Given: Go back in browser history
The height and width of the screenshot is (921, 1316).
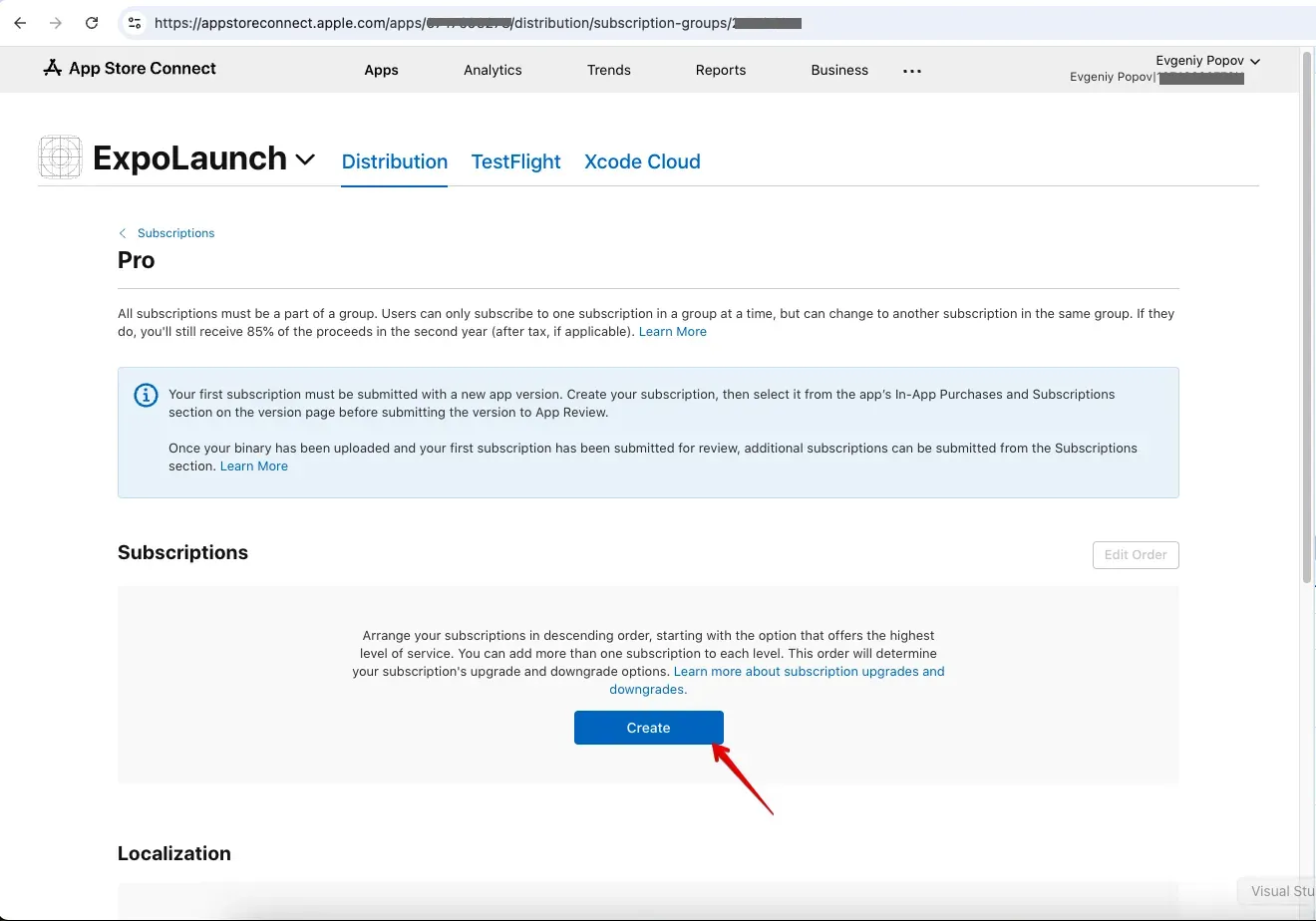Looking at the screenshot, I should (x=20, y=22).
